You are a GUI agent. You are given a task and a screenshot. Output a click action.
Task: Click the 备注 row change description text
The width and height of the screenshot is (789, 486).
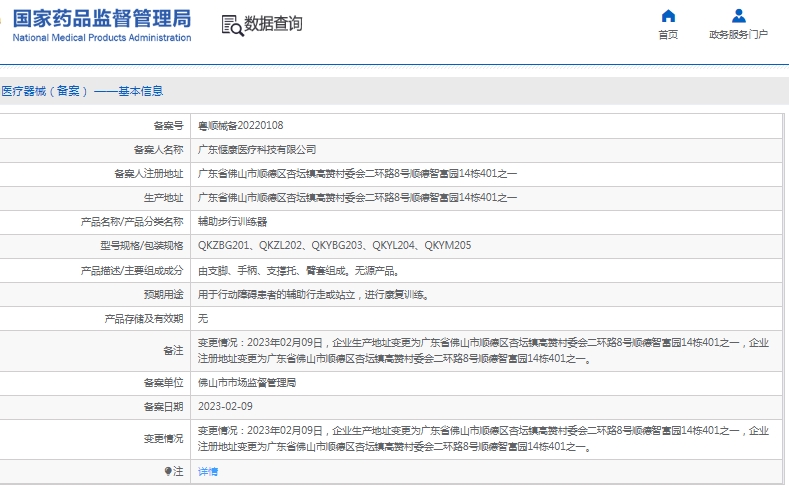click(x=483, y=351)
